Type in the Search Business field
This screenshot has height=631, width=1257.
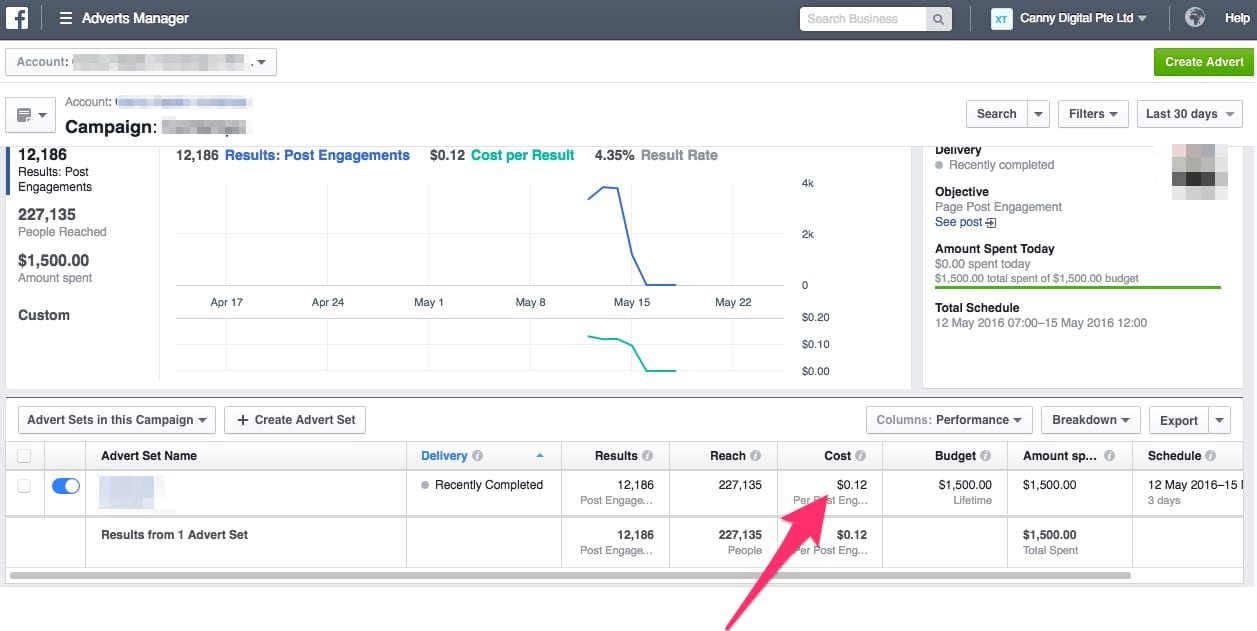pyautogui.click(x=864, y=19)
